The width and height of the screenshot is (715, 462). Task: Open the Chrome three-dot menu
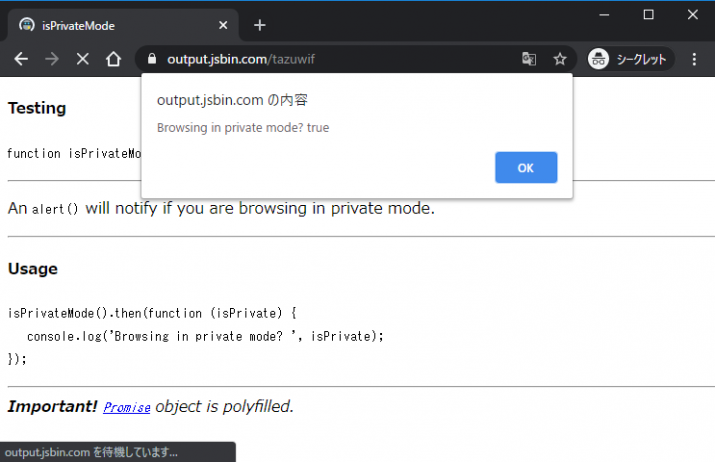[x=694, y=59]
